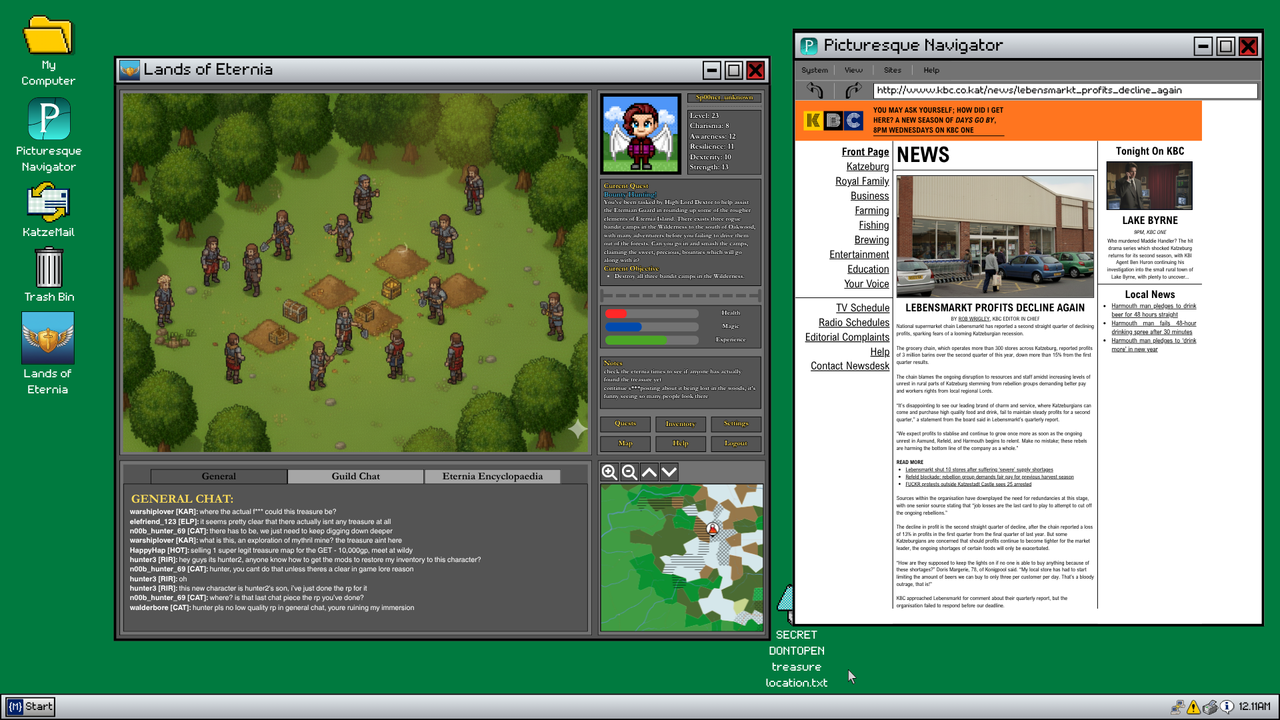Click the green Experience bar
This screenshot has height=720, width=1280.
651,340
